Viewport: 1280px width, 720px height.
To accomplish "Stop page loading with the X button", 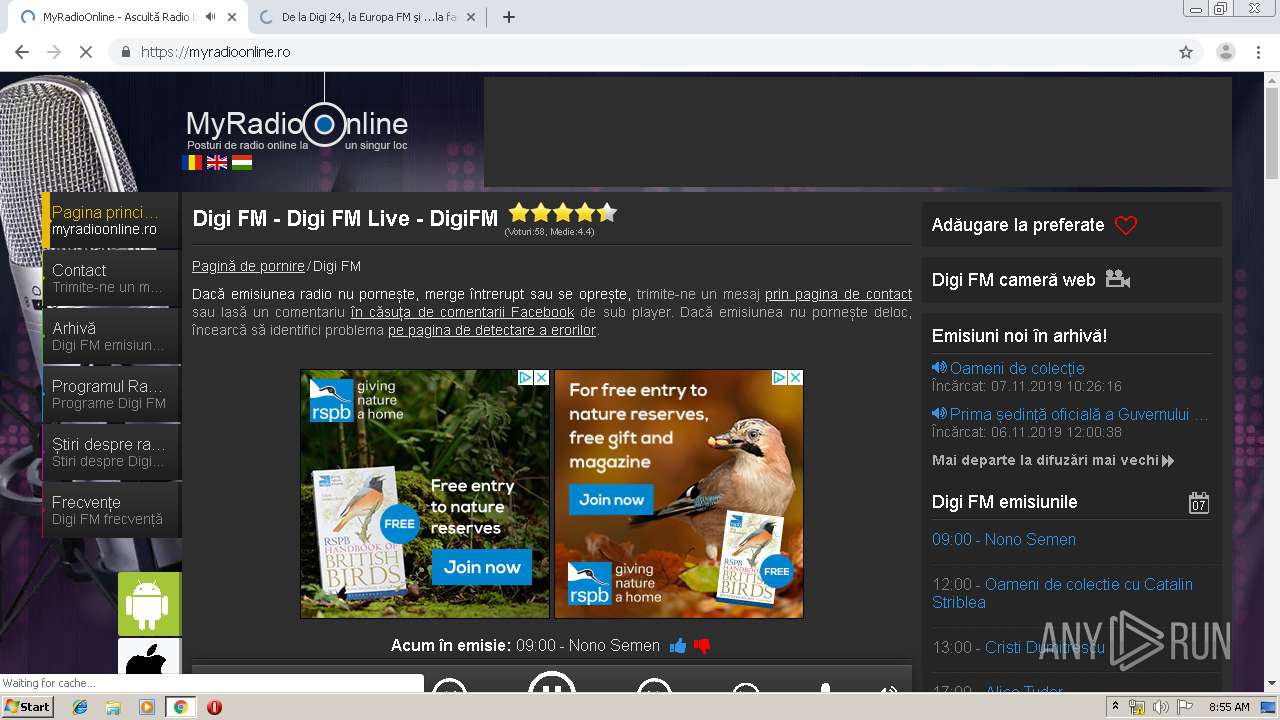I will tap(86, 52).
